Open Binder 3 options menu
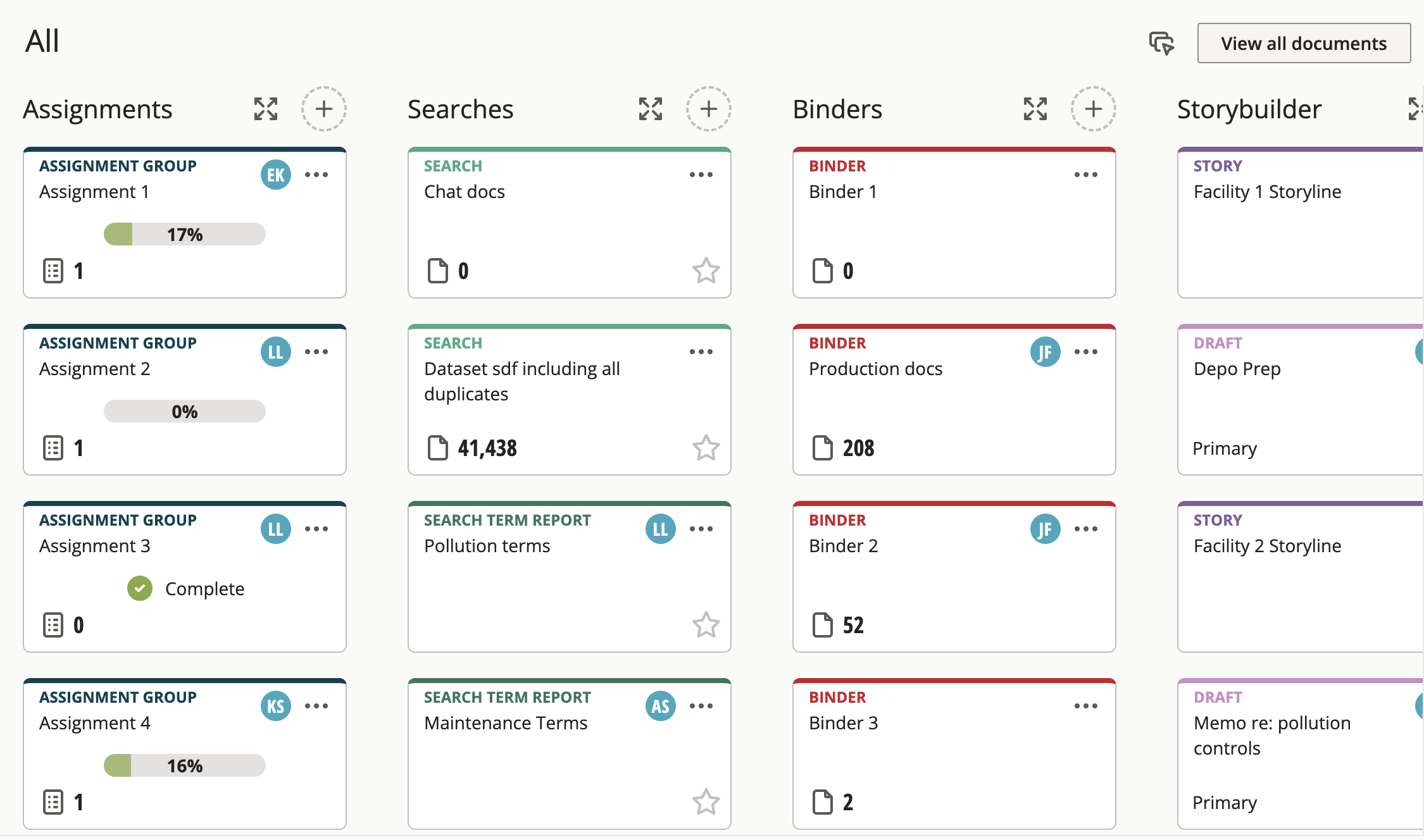This screenshot has height=840, width=1424. click(1086, 706)
